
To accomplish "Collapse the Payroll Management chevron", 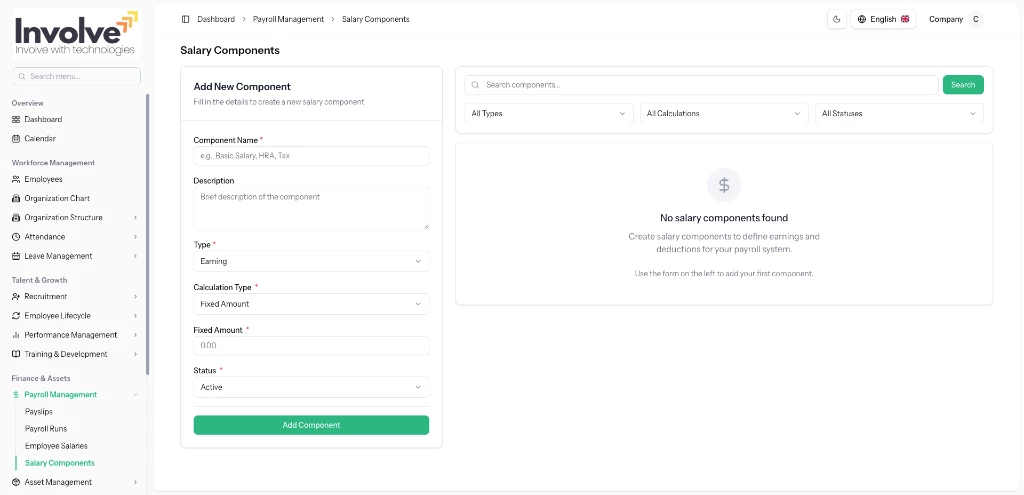I will click(x=135, y=394).
